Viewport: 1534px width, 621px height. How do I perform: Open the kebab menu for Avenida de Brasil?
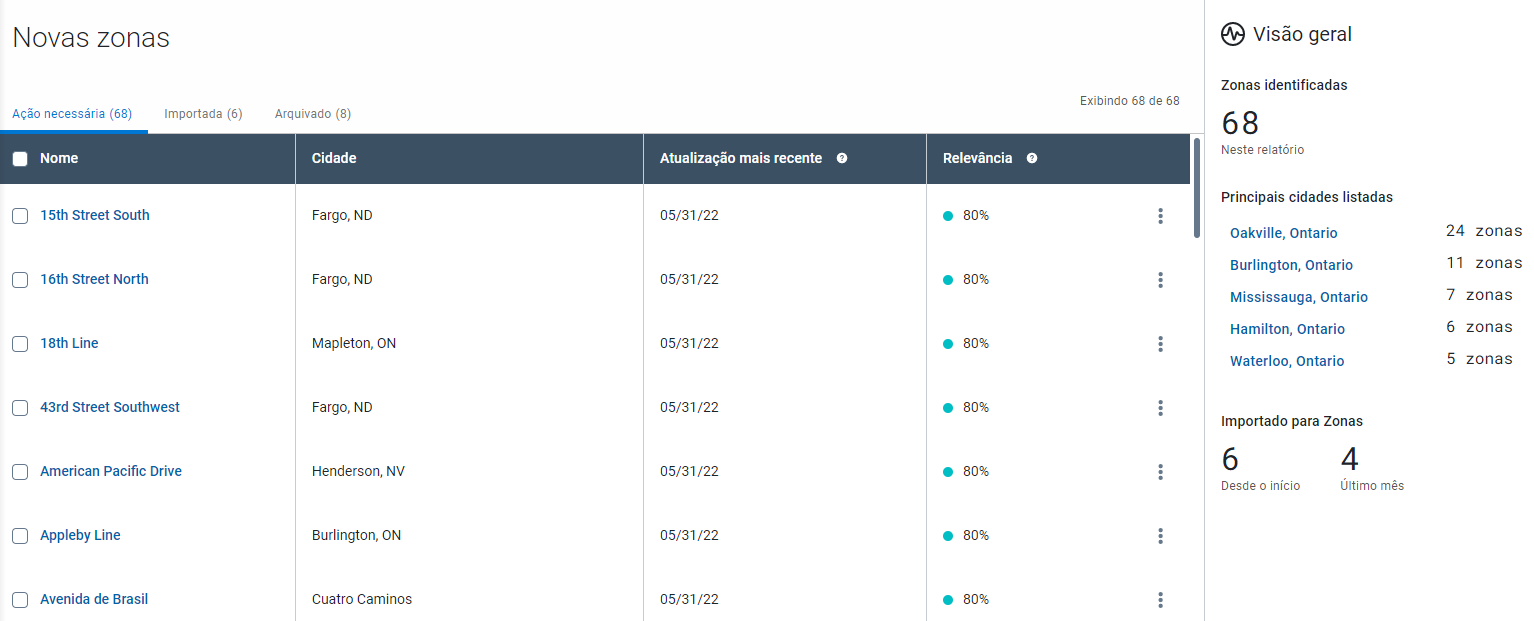pyautogui.click(x=1160, y=599)
